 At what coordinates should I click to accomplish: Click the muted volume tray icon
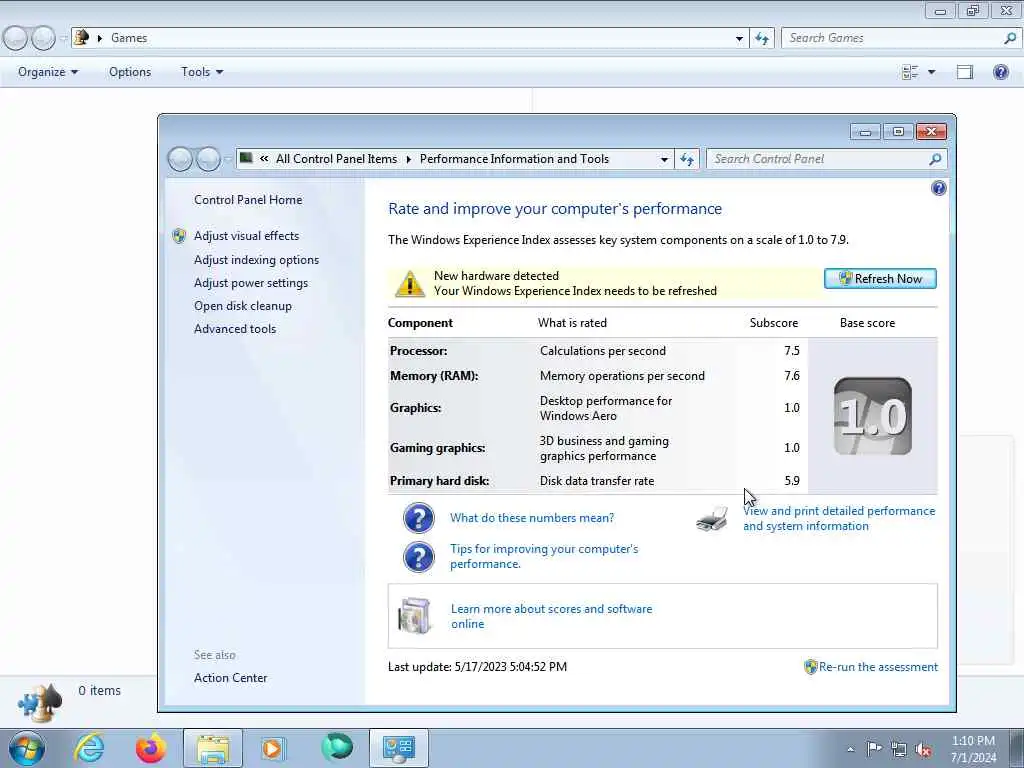[x=923, y=750]
